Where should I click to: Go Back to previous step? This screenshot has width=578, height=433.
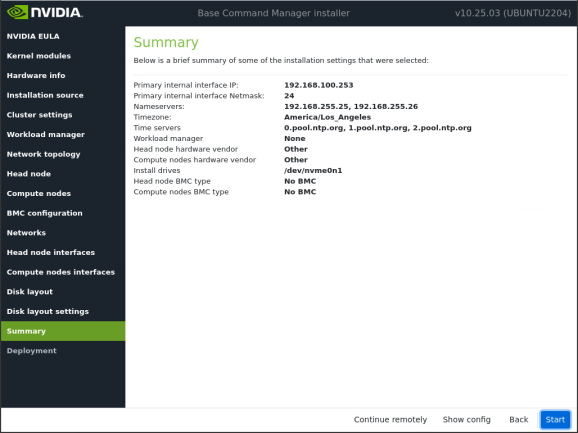(x=519, y=419)
